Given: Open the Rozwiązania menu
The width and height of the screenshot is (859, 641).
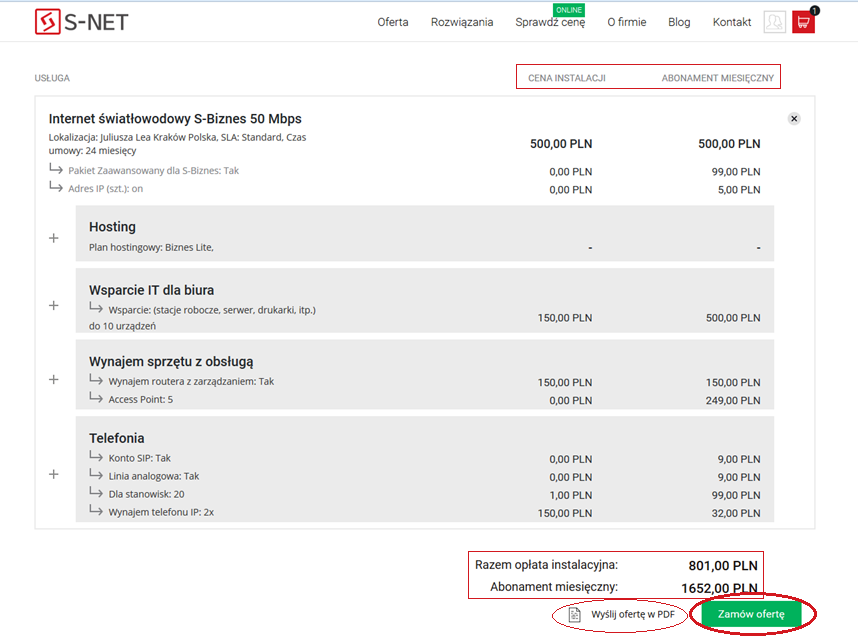Looking at the screenshot, I should pos(462,22).
